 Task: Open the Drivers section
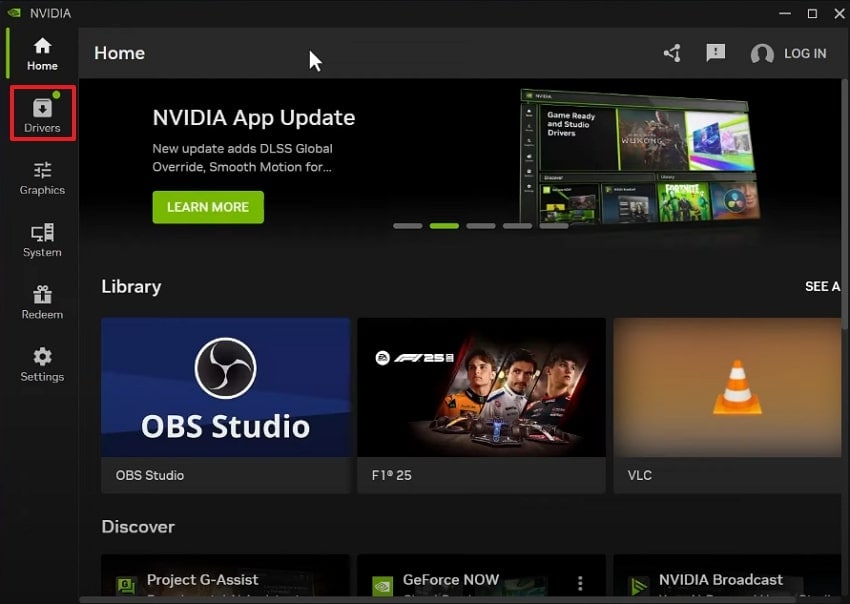click(x=42, y=114)
